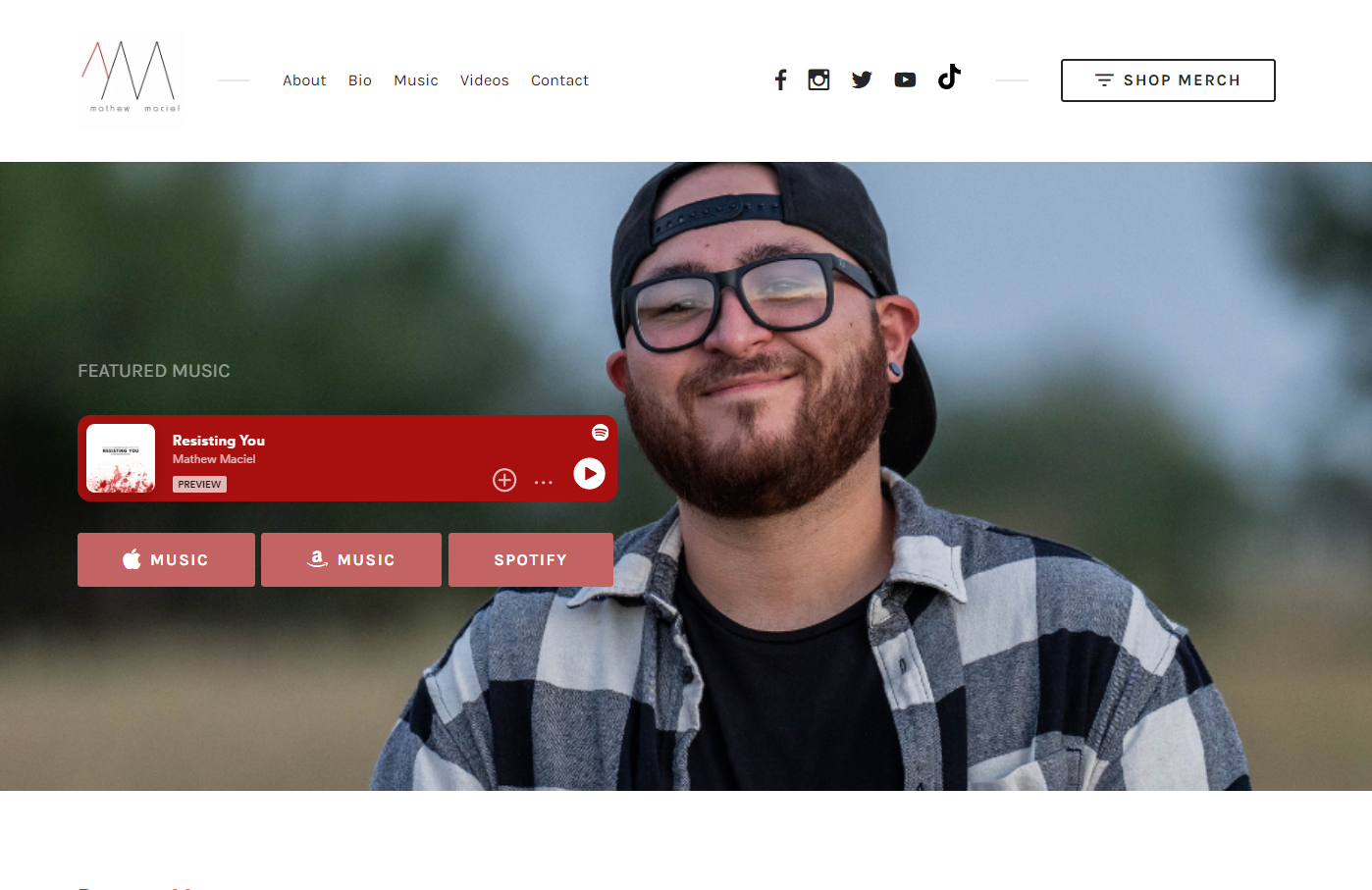The image size is (1372, 890).
Task: Open the TikTok icon in header
Action: point(949,77)
